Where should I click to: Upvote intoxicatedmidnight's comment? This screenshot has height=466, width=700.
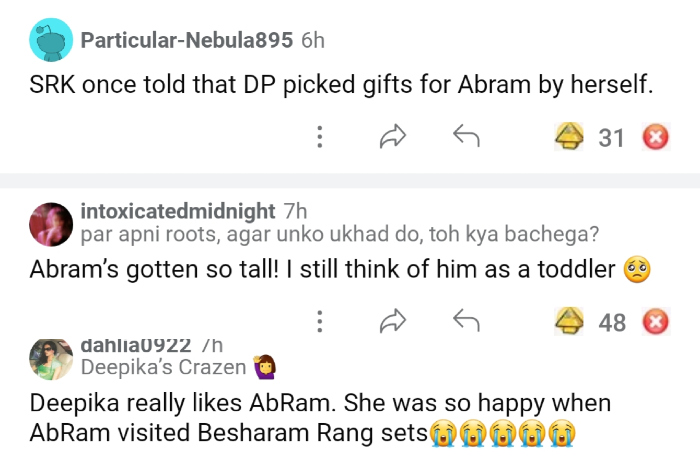(570, 321)
